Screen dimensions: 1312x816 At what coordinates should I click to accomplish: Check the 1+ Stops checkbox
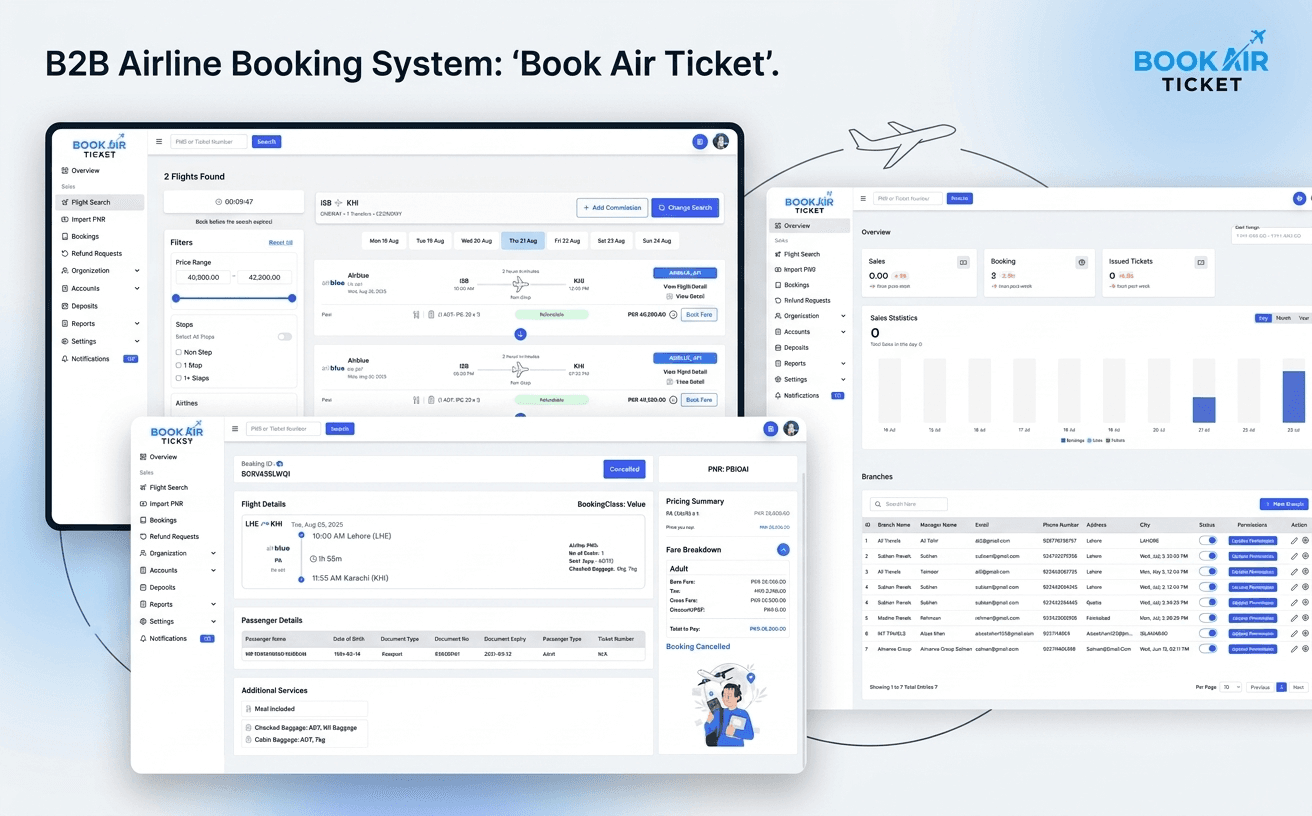point(179,379)
